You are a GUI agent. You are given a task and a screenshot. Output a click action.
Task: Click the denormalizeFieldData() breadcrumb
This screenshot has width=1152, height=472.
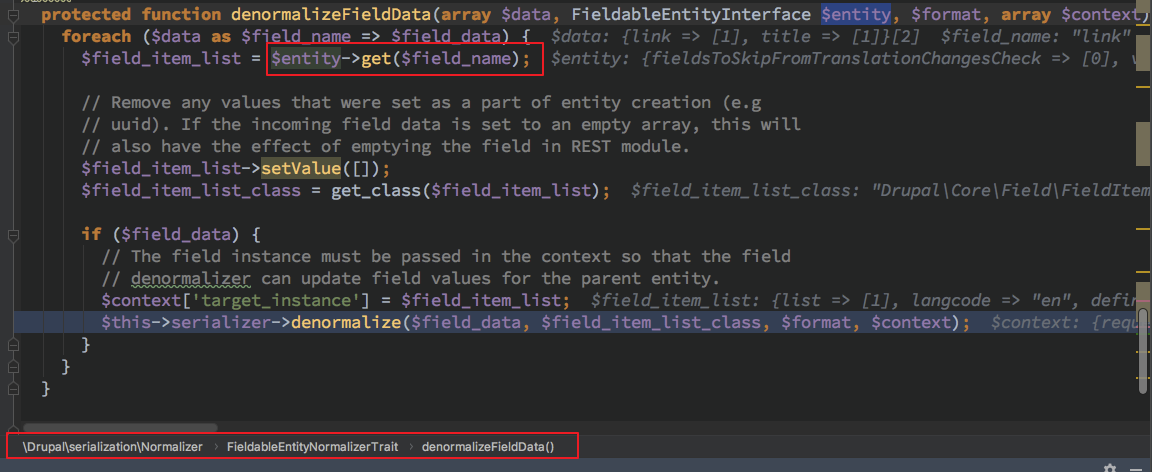[x=487, y=446]
